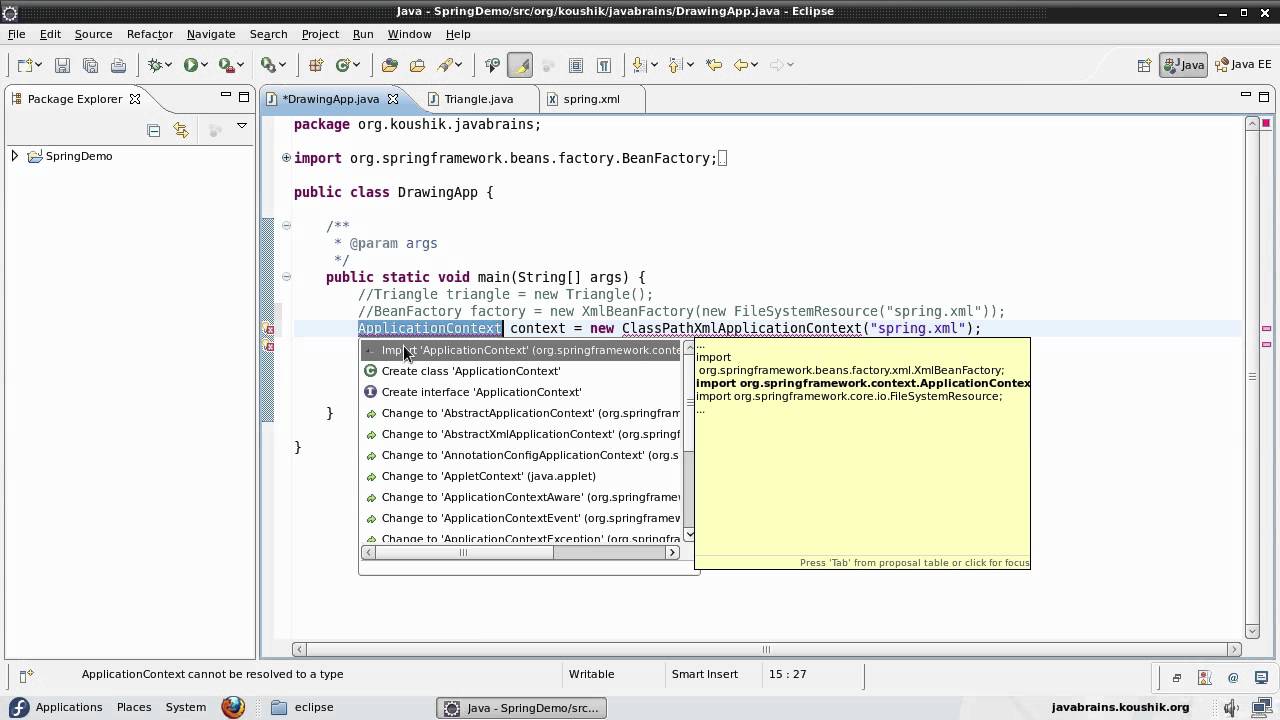
Task: Open the Run configurations dropdown arrow
Action: (x=204, y=65)
